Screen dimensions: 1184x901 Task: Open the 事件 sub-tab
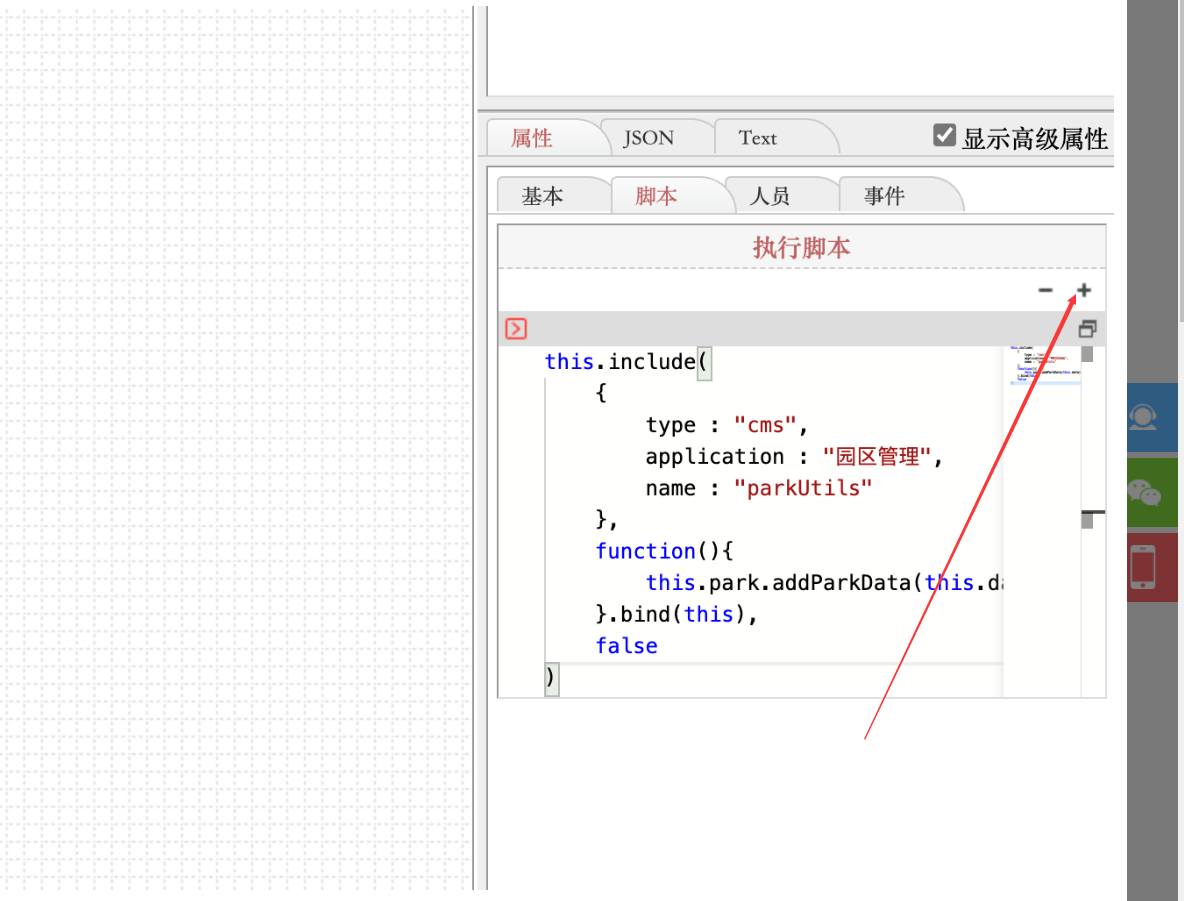pyautogui.click(x=885, y=196)
